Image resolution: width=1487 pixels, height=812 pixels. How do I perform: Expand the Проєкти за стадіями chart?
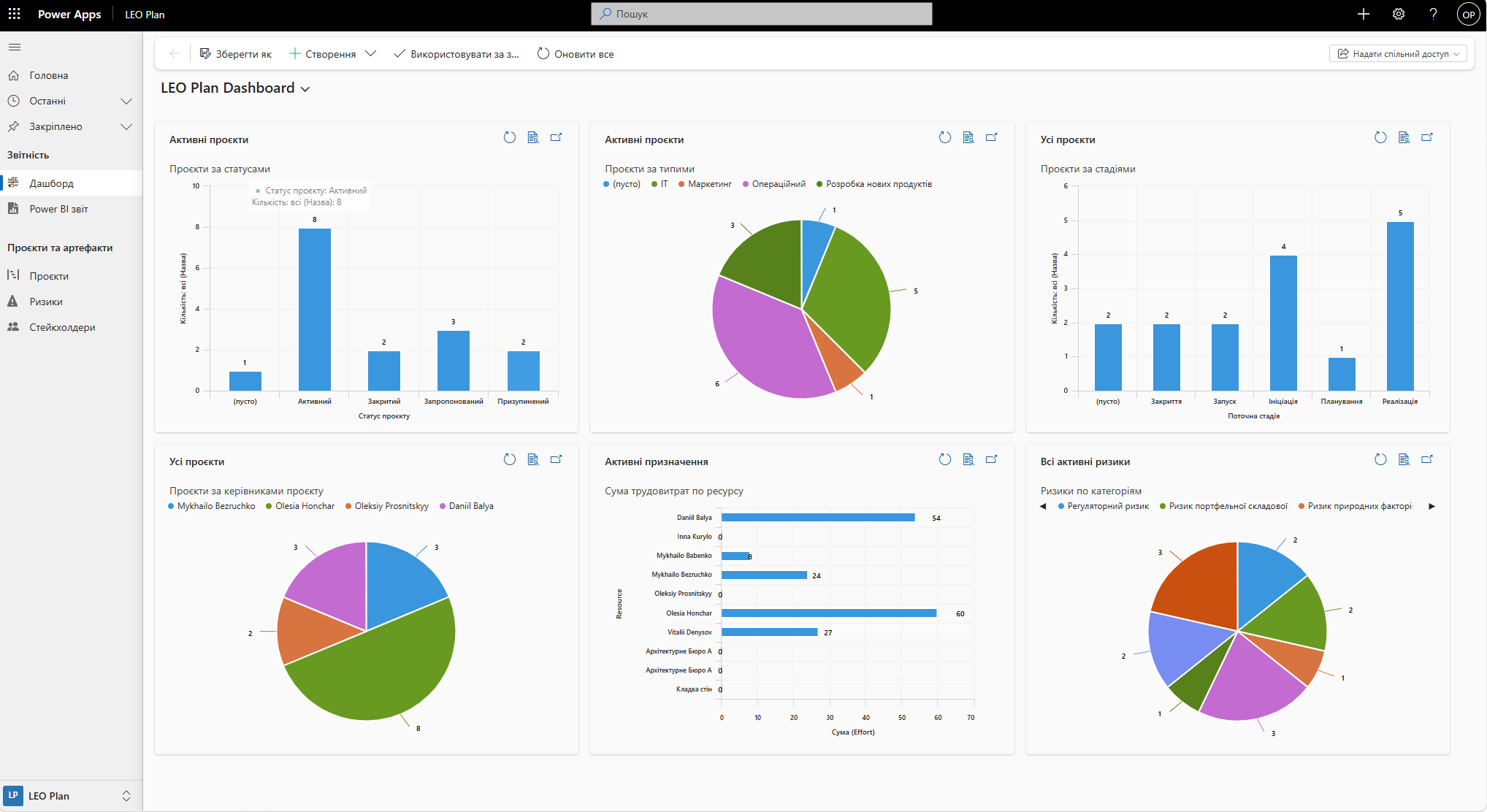click(1427, 137)
